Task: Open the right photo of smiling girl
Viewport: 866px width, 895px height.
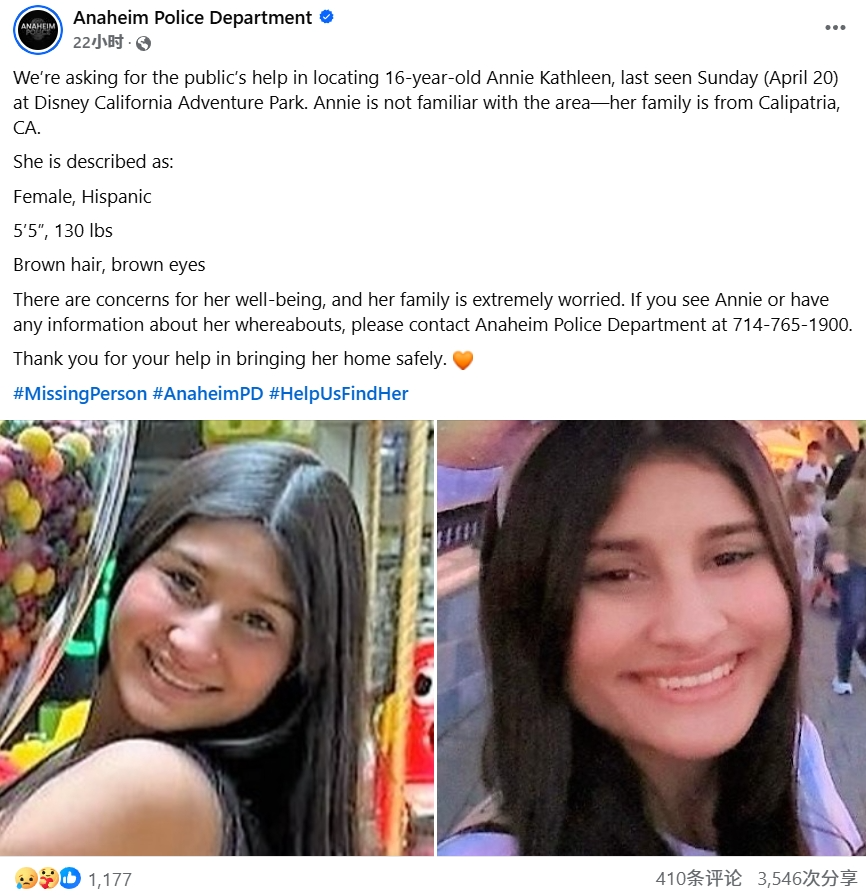Action: 651,638
